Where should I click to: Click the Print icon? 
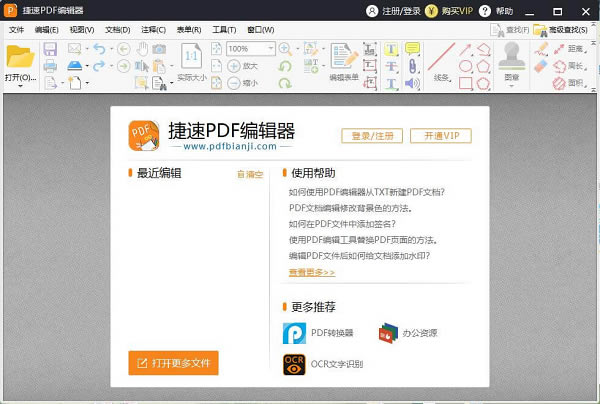coord(50,66)
